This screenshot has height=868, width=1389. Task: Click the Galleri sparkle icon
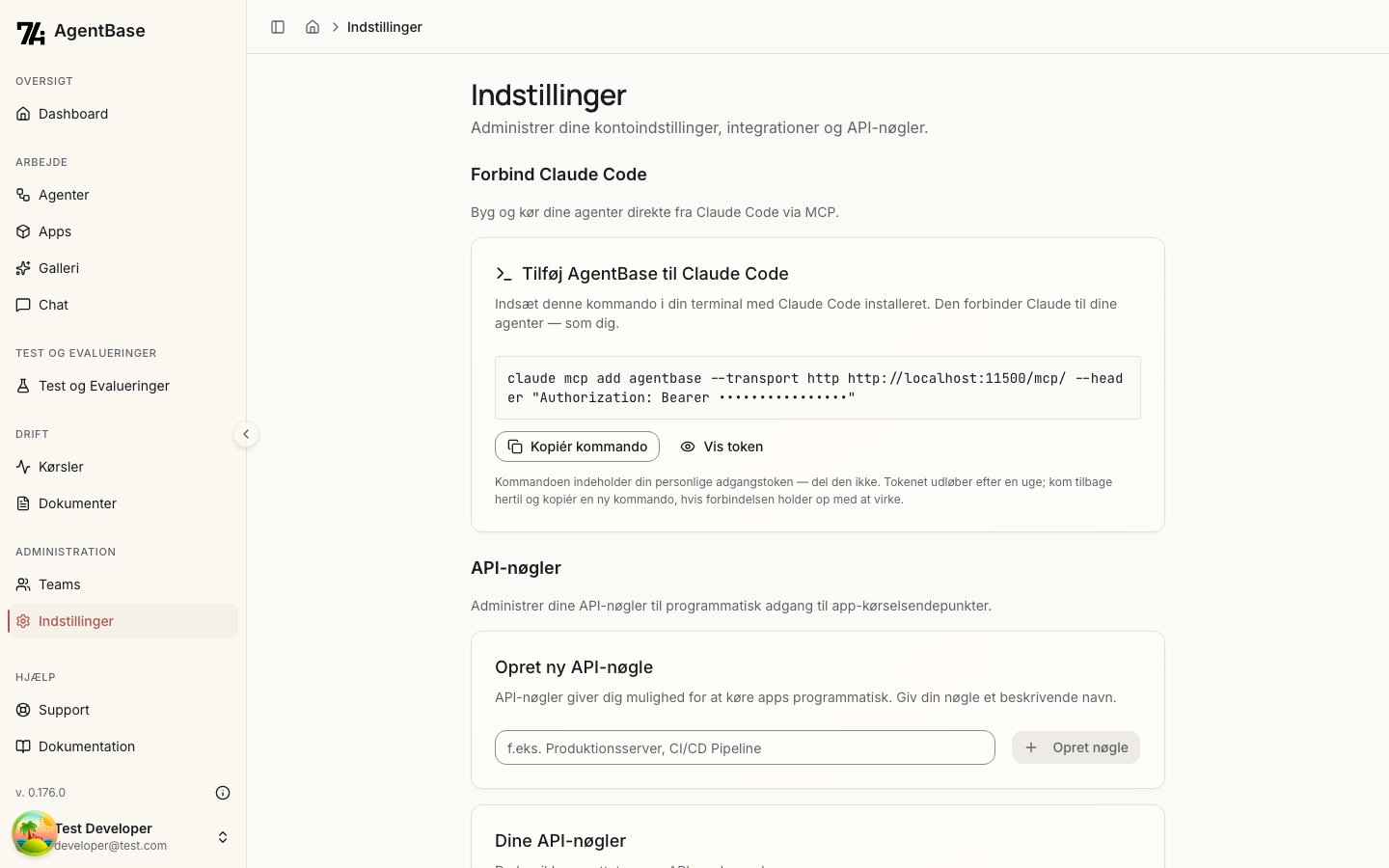(23, 268)
